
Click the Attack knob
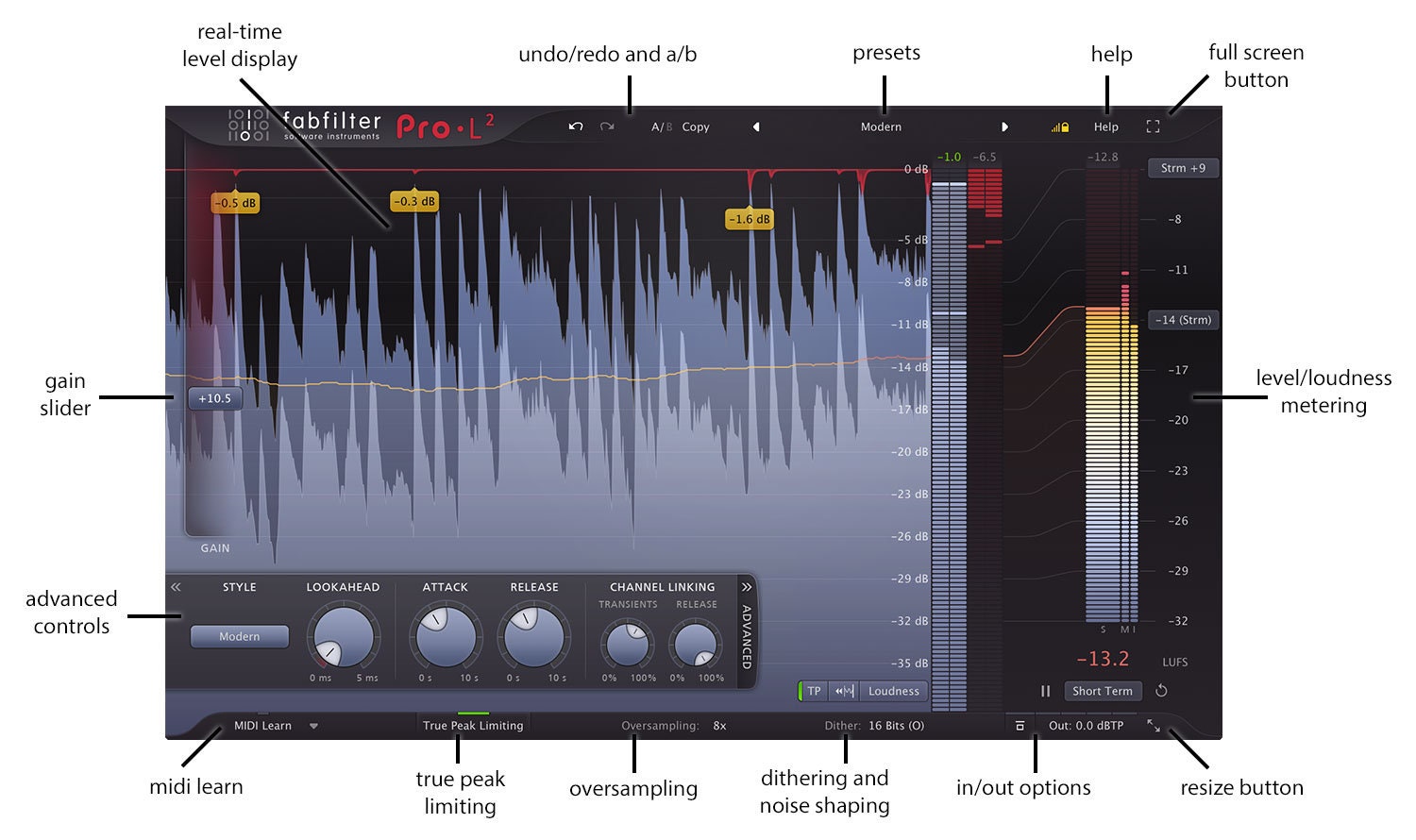(x=446, y=637)
